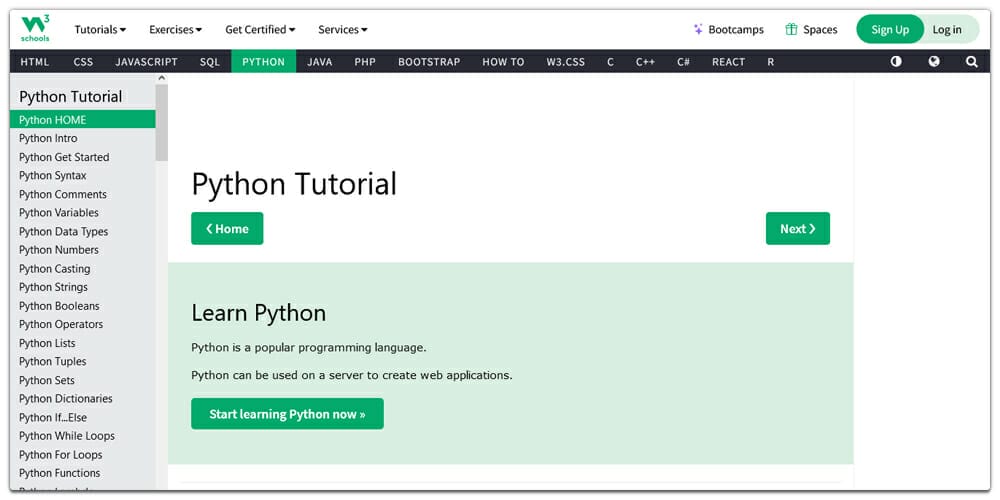Open Python Sets in sidebar
Viewport: 1000px width, 500px height.
82,380
